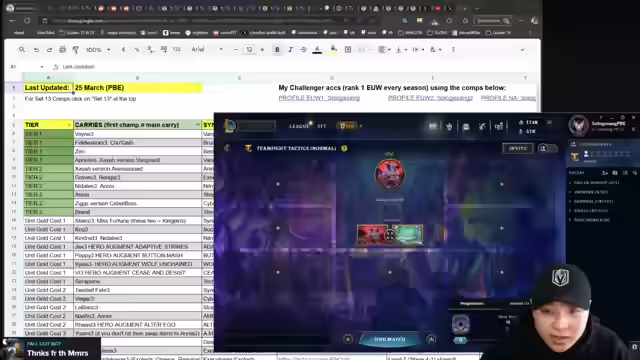The image size is (640, 360).
Task: Toggle the open party switch beside Invite
Action: pos(547,148)
